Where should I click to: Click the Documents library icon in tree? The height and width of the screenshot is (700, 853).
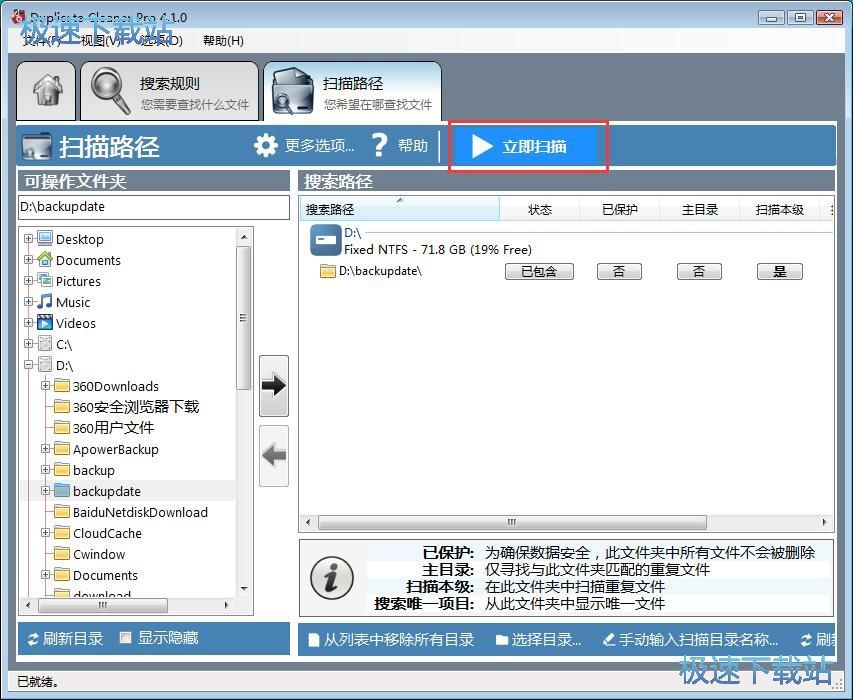pyautogui.click(x=45, y=259)
